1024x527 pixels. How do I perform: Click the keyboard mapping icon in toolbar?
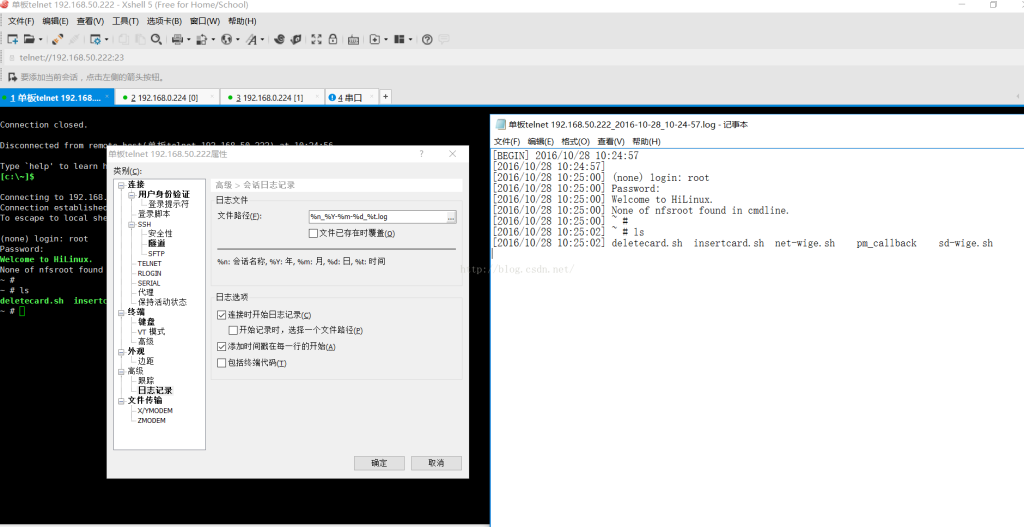point(353,40)
